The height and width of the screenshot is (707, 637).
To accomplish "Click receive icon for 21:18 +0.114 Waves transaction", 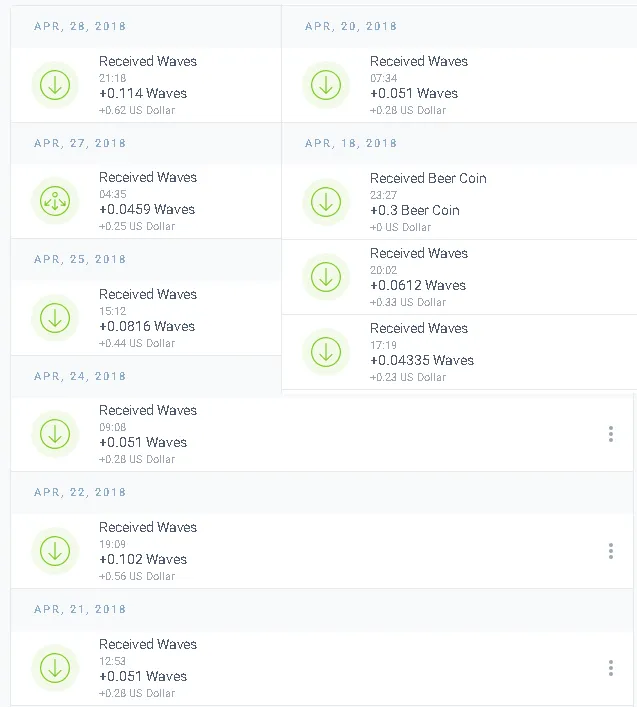I will pyautogui.click(x=55, y=85).
